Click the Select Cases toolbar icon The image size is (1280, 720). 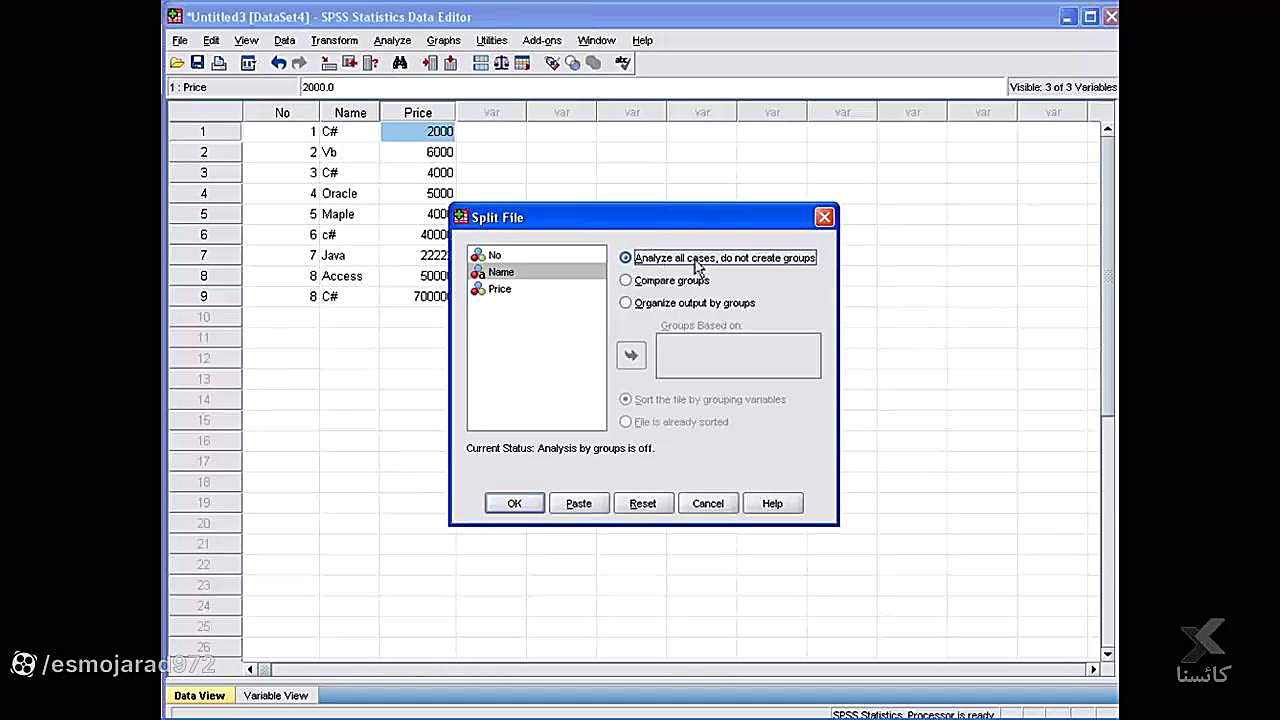(x=521, y=63)
